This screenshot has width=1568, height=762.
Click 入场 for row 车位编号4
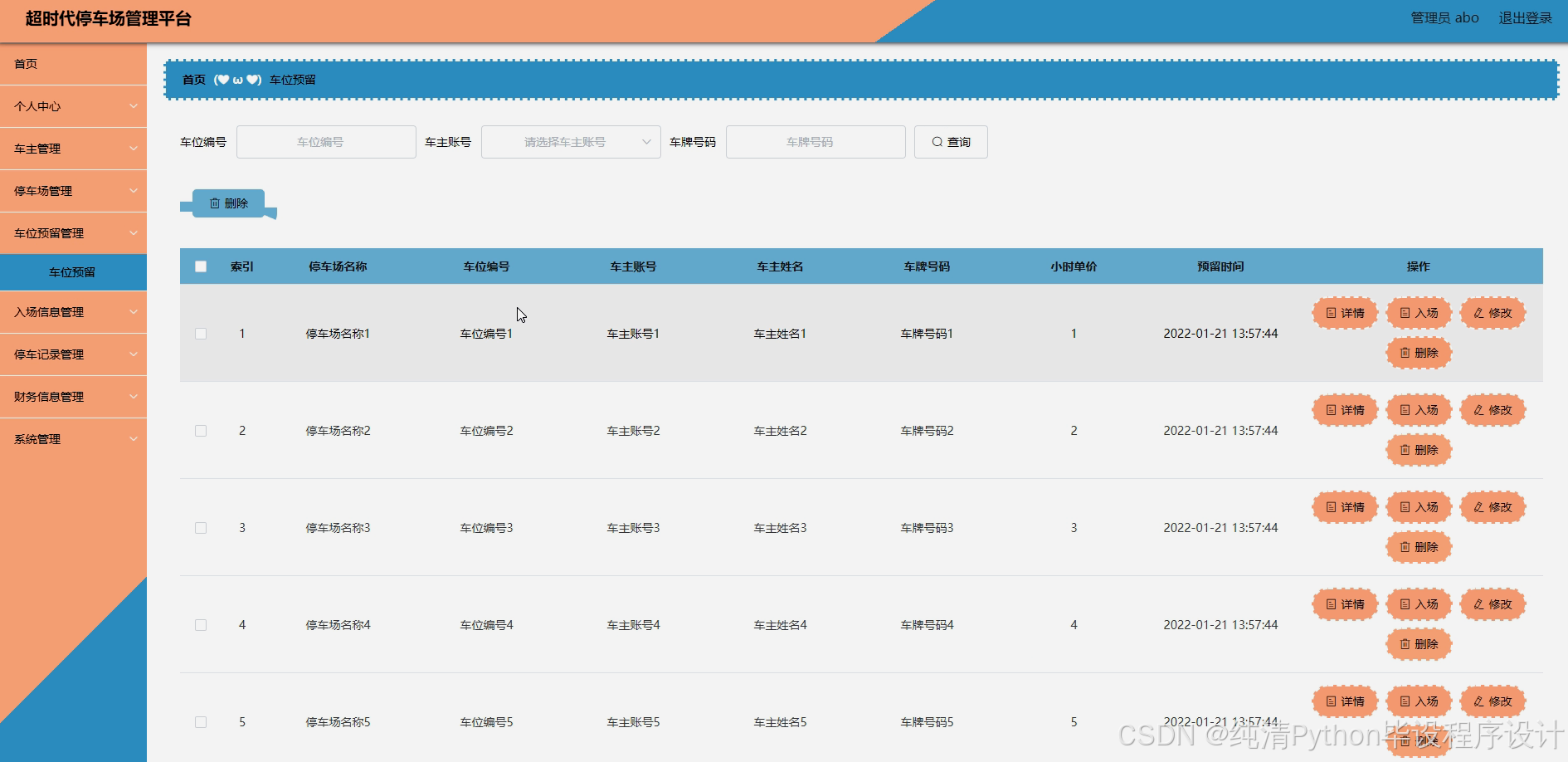point(1419,604)
